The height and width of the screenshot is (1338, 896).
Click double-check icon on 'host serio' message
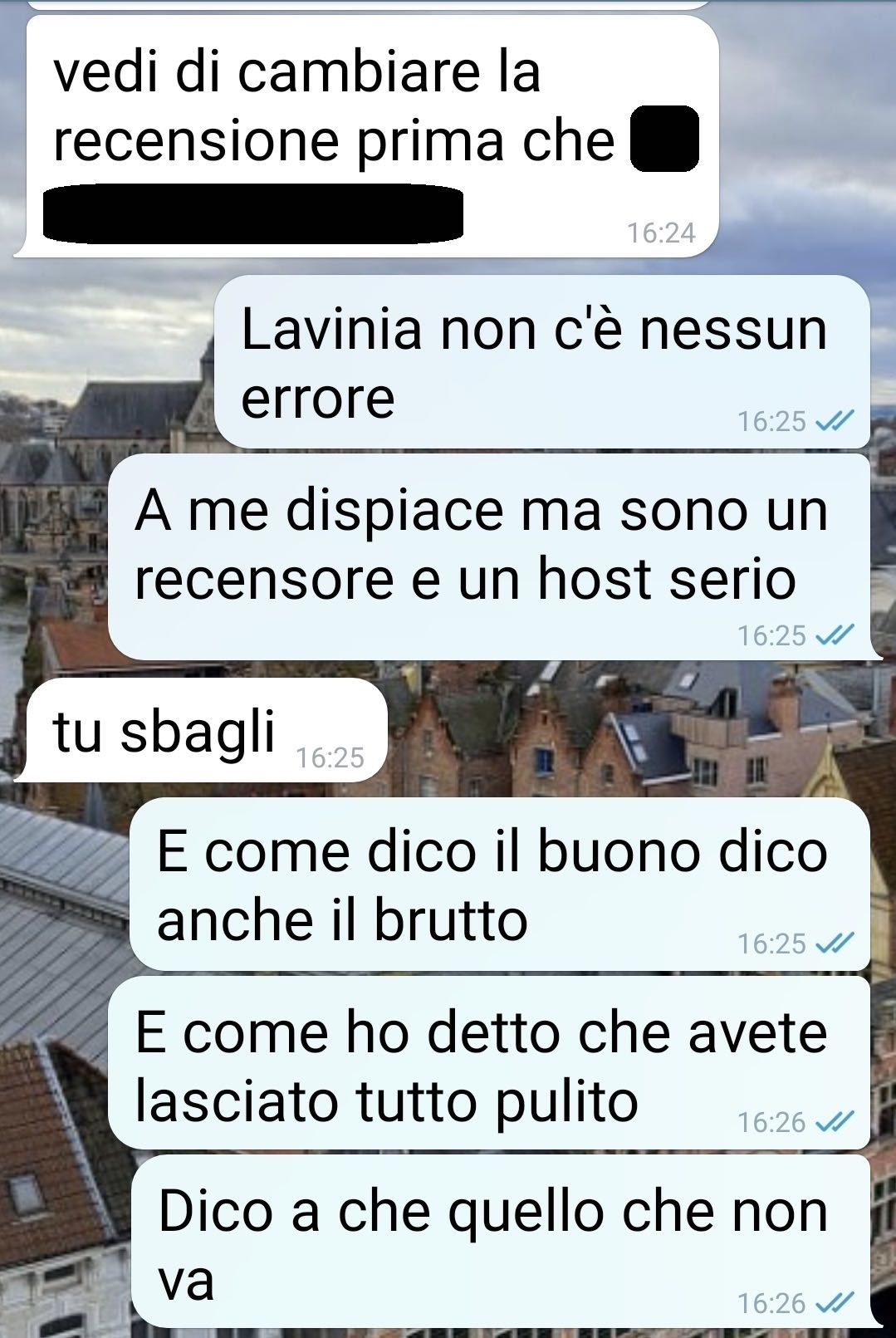coord(835,635)
